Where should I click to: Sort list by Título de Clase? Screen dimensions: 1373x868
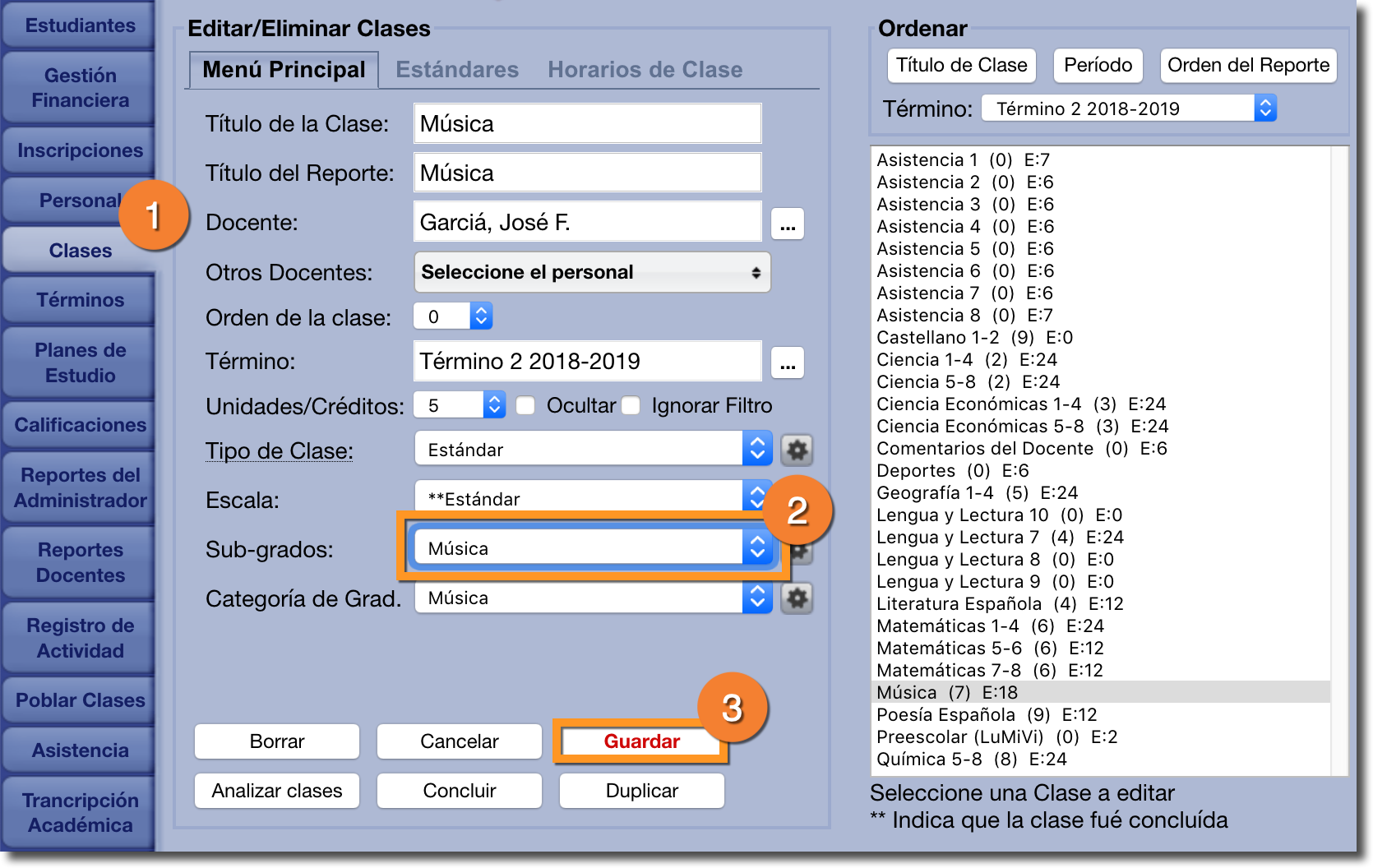click(961, 66)
